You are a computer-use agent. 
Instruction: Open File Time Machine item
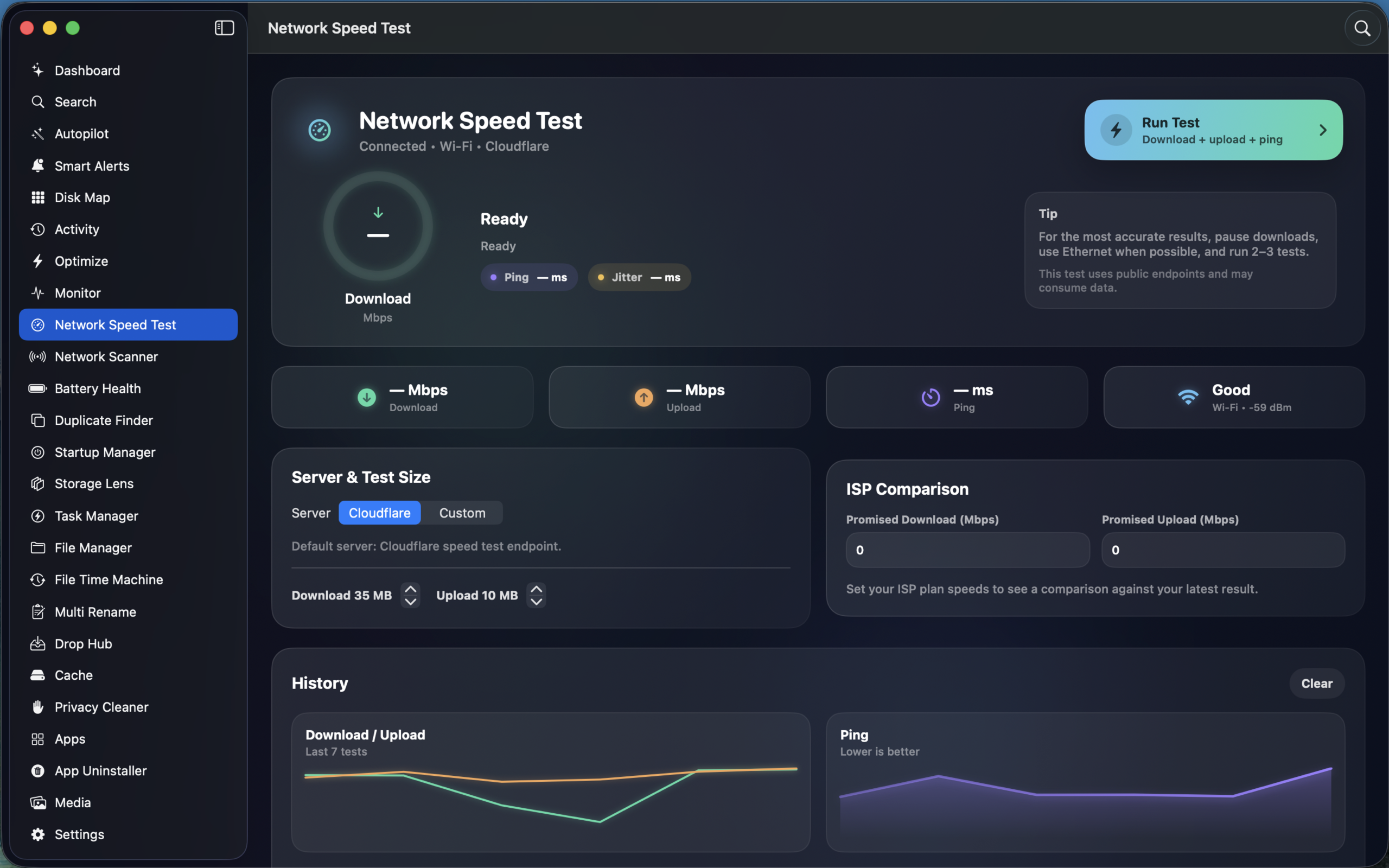click(x=128, y=580)
